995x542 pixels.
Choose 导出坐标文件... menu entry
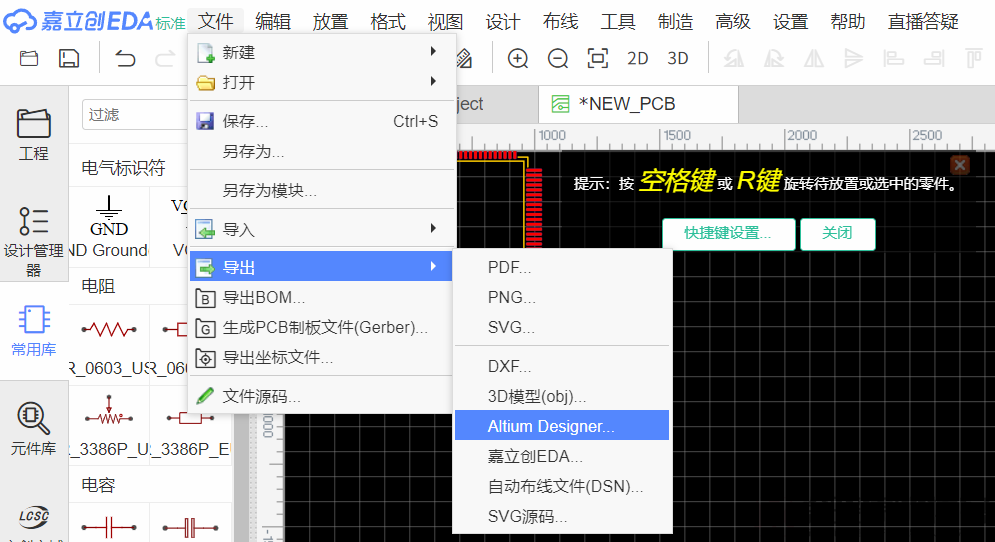(322, 357)
